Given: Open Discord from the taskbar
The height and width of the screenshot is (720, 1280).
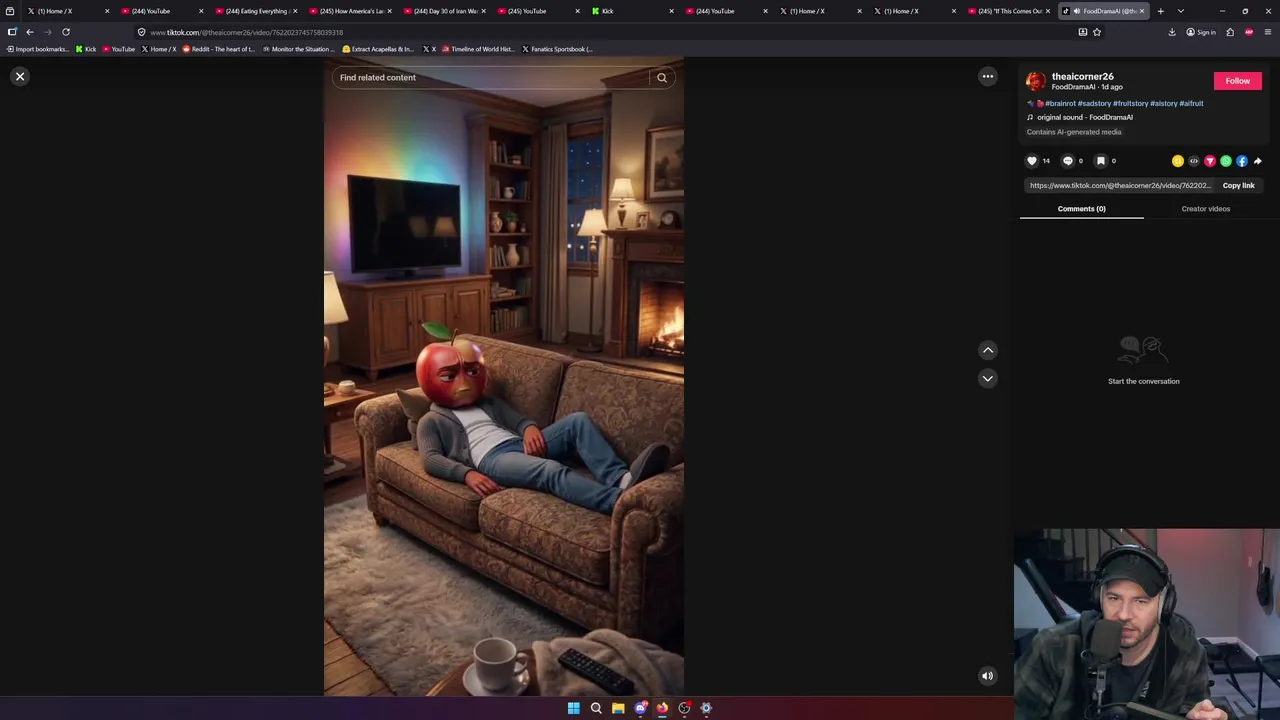Looking at the screenshot, I should 640,708.
